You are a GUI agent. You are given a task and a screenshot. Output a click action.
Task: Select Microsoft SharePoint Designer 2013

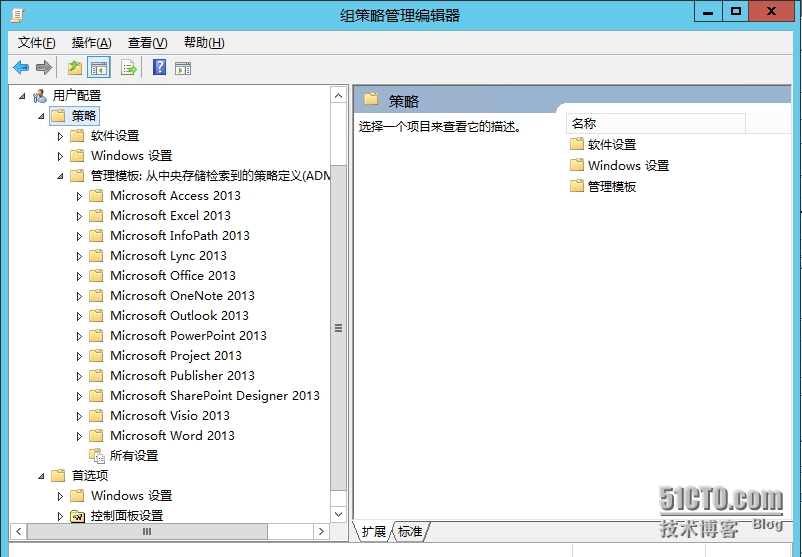[x=215, y=396]
